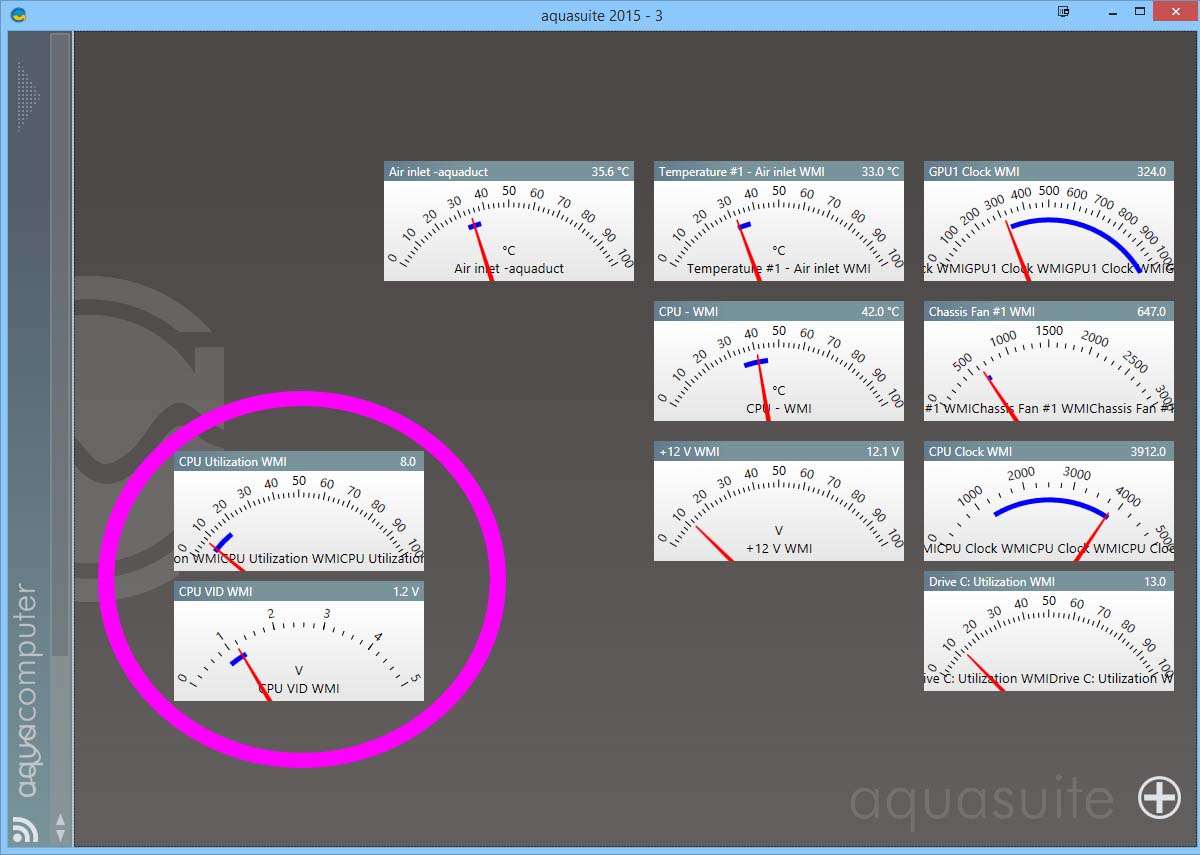This screenshot has height=855, width=1200.
Task: Click the 'CPU Utilization WMI' header title
Action: tap(233, 462)
